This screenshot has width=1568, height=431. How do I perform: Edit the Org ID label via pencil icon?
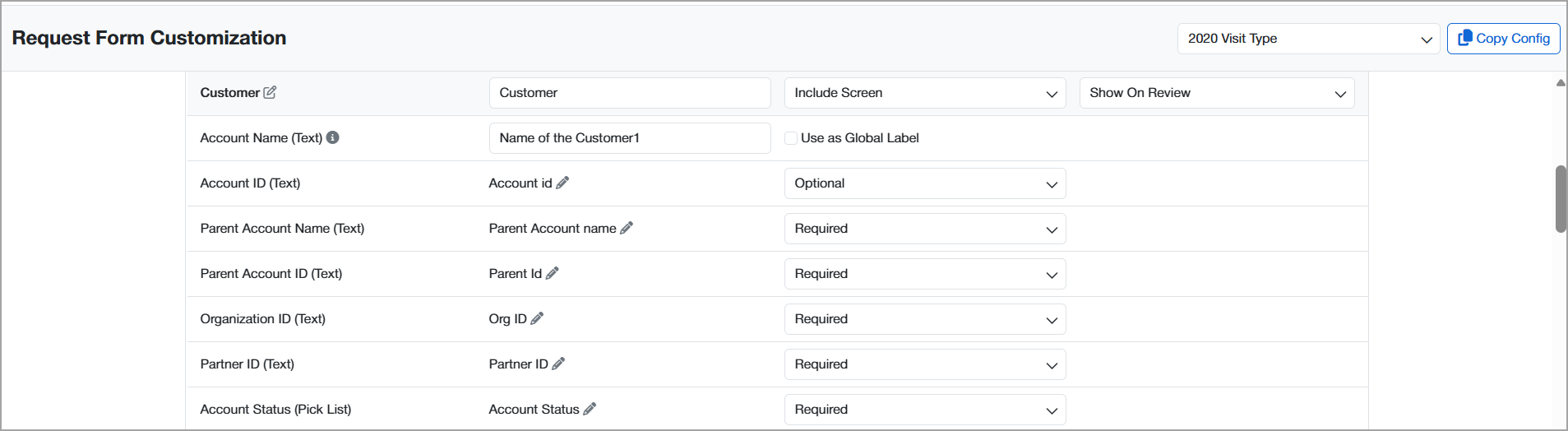point(537,318)
